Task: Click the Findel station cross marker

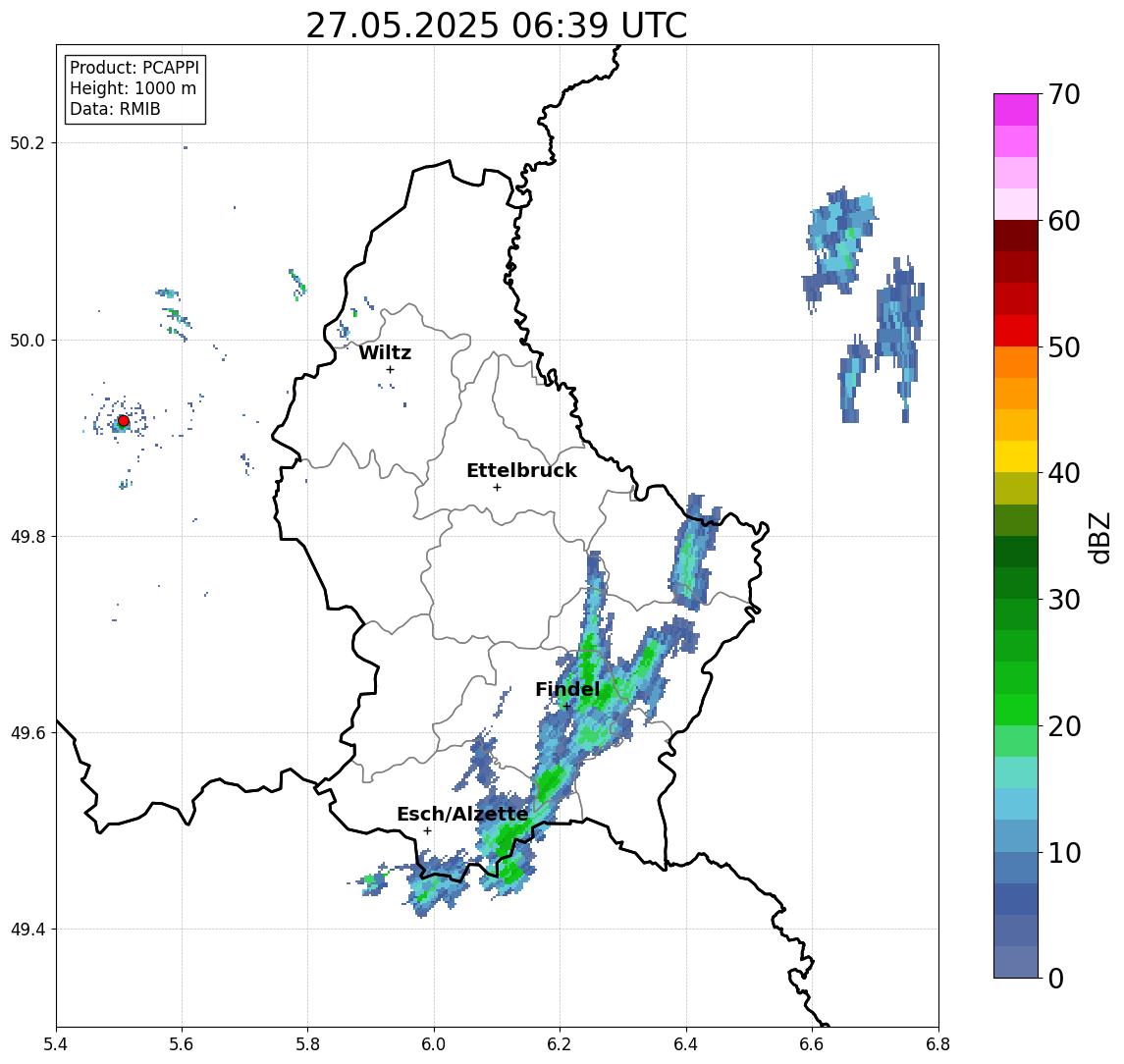Action: [566, 707]
